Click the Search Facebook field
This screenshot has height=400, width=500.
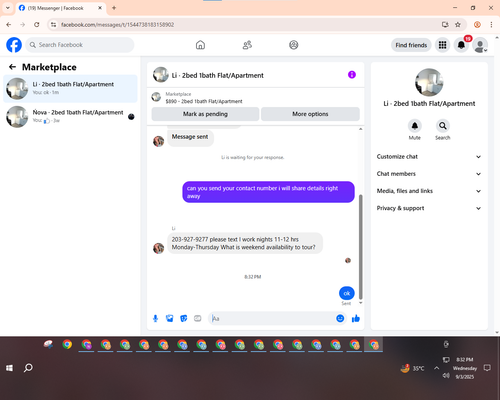[x=80, y=45]
